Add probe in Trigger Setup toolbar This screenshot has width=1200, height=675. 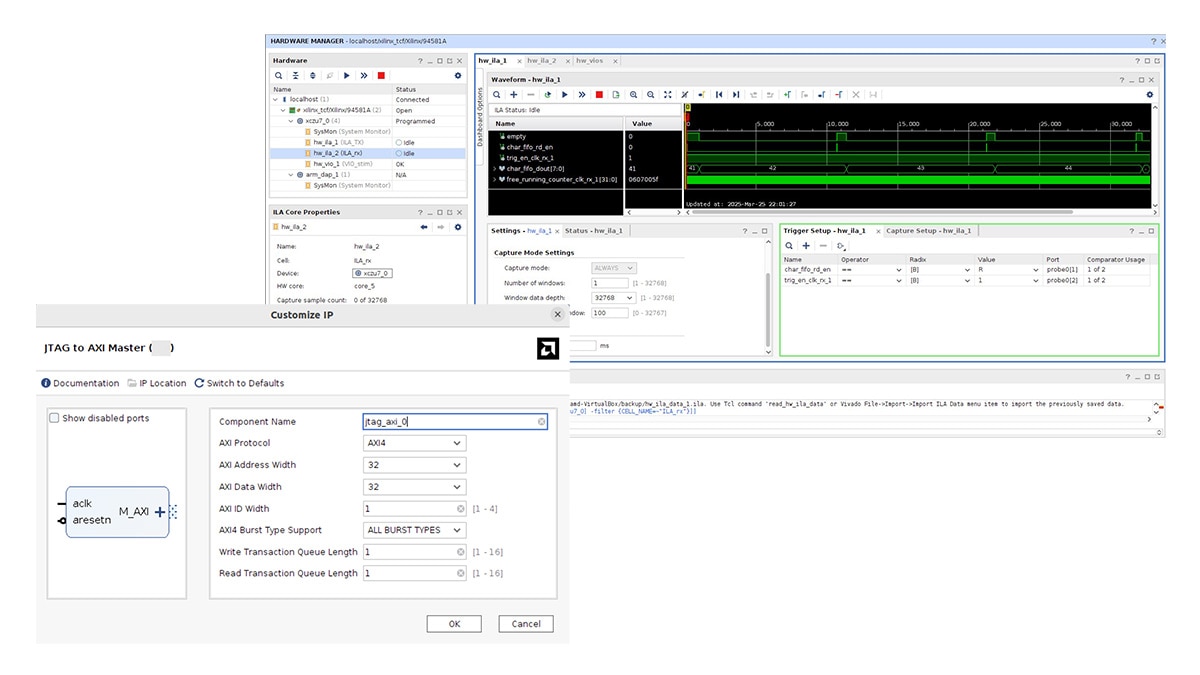(x=806, y=245)
